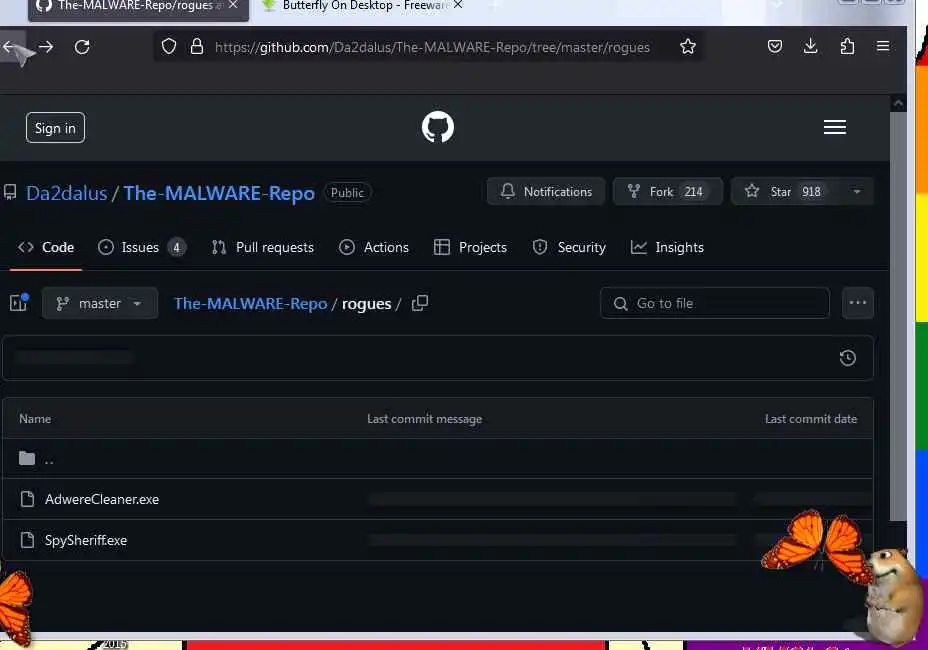Open the Code tab
Image resolution: width=928 pixels, height=650 pixels.
46,247
